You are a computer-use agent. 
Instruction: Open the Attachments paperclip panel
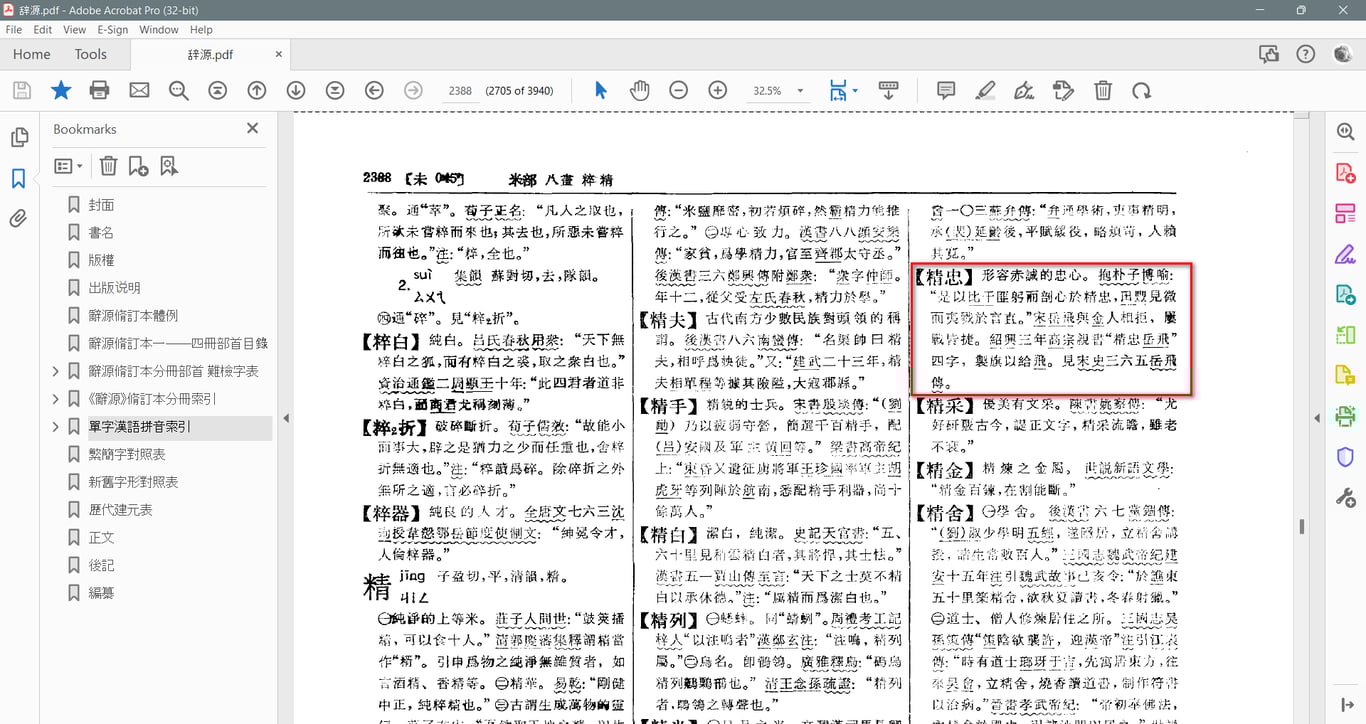(x=18, y=219)
